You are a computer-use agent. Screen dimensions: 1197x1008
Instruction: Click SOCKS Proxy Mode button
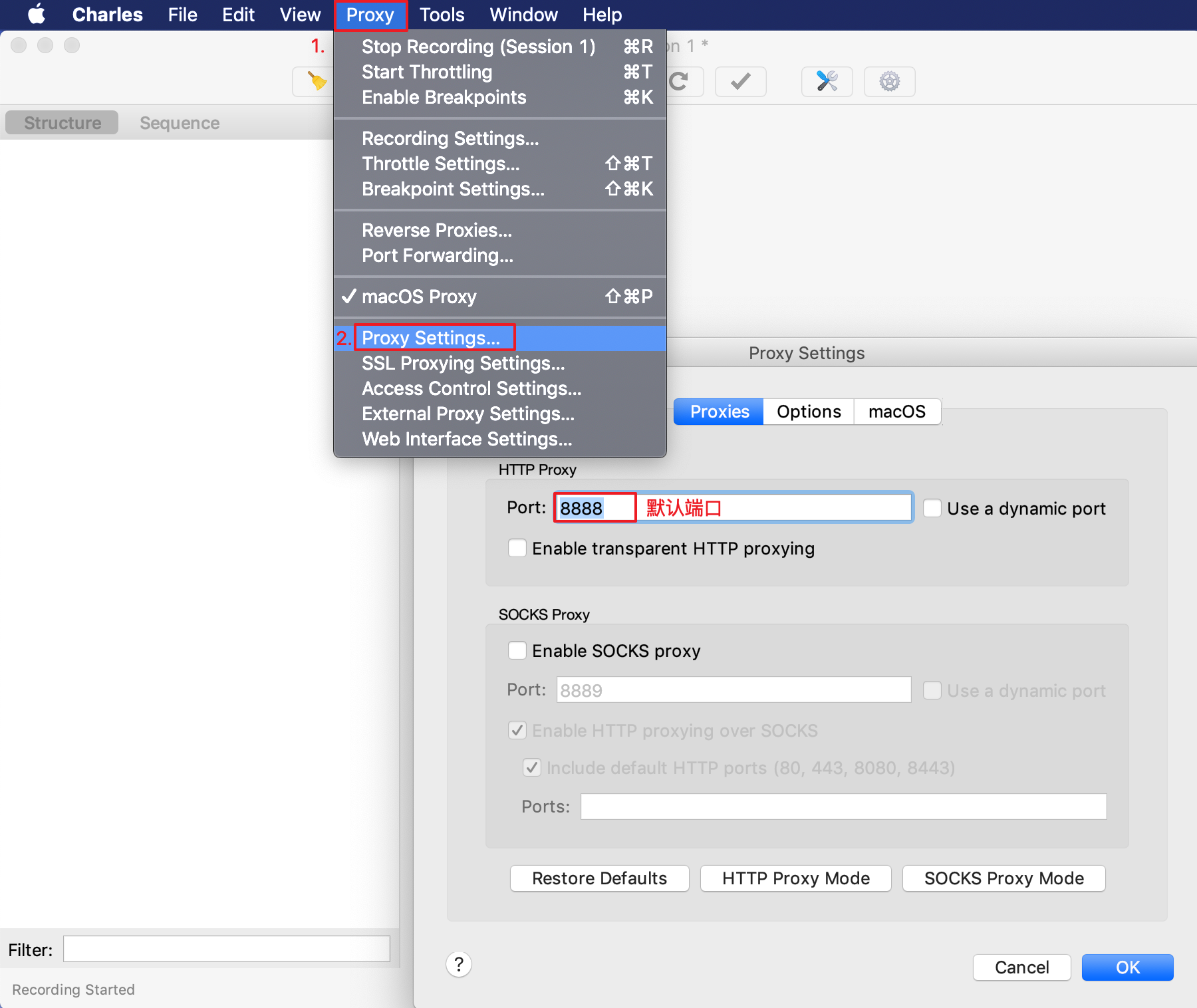(x=1003, y=878)
